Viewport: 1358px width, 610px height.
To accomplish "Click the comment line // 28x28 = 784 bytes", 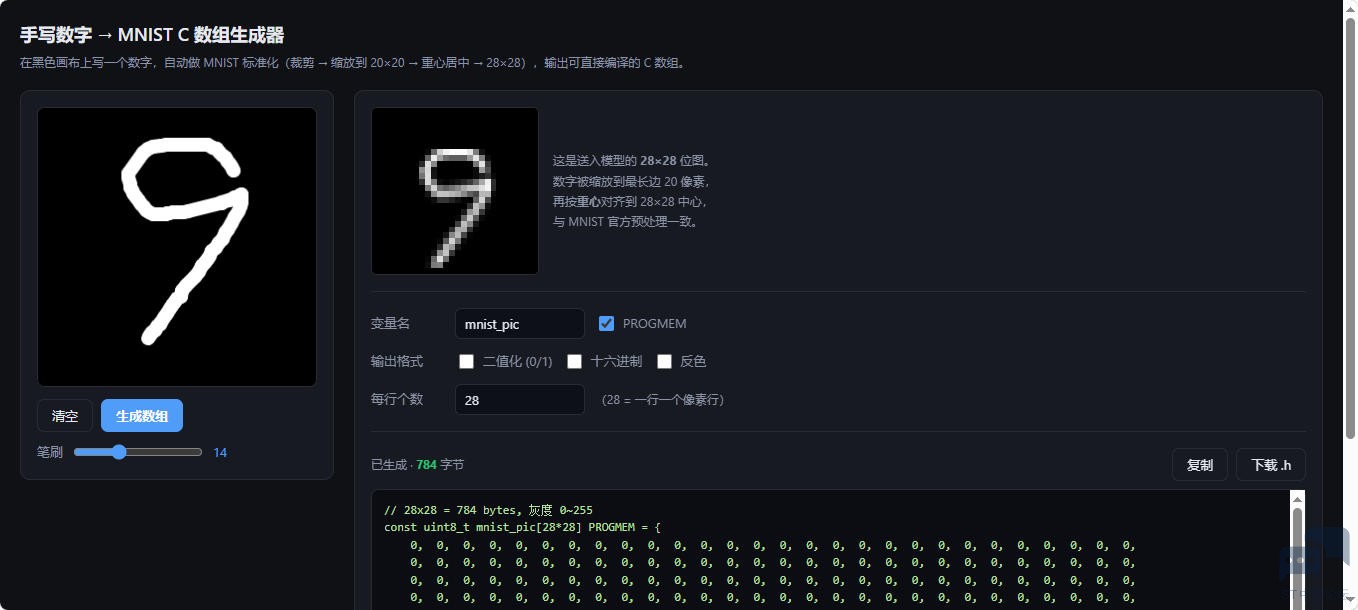I will tap(488, 510).
